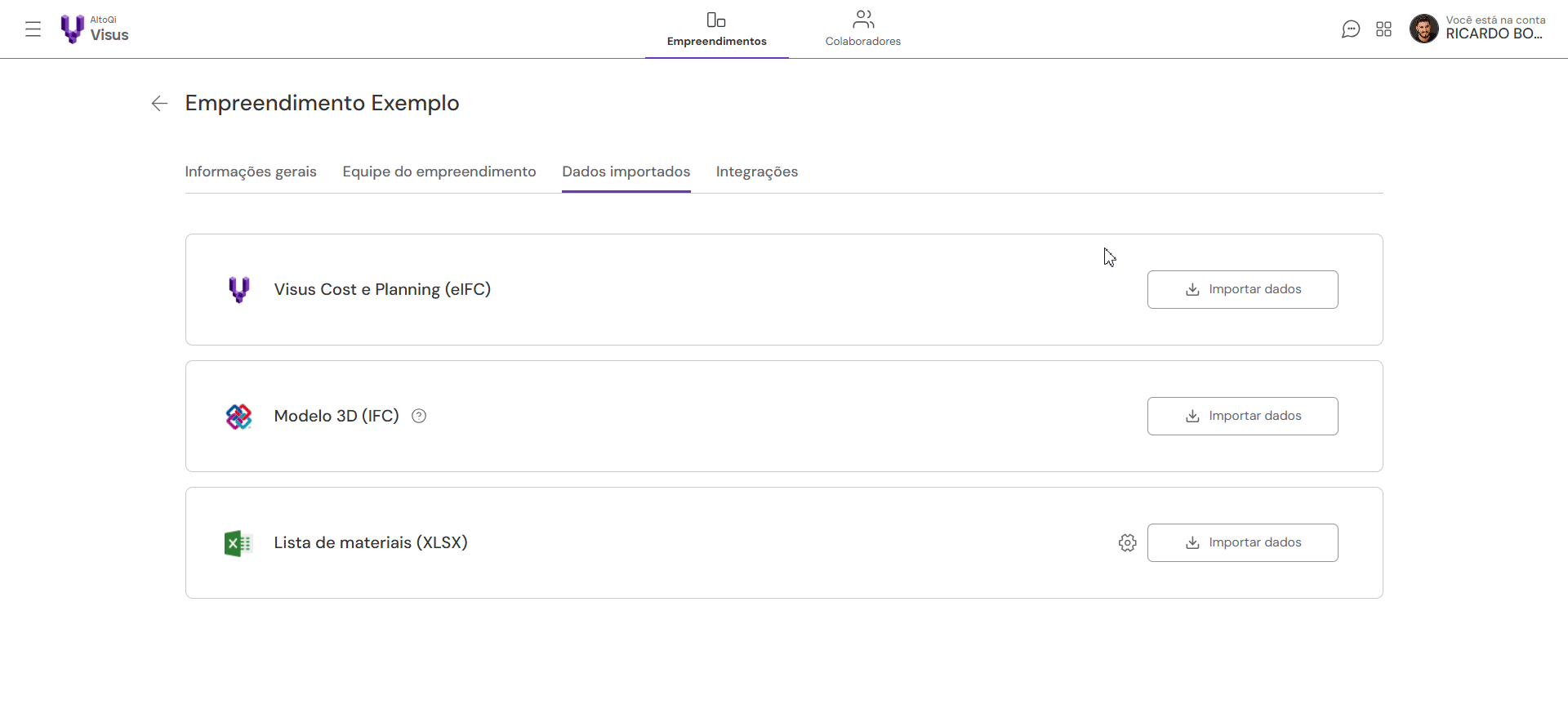This screenshot has height=718, width=1568.
Task: Click the Visus Cost e Planning (eIFC) label
Action: (382, 289)
